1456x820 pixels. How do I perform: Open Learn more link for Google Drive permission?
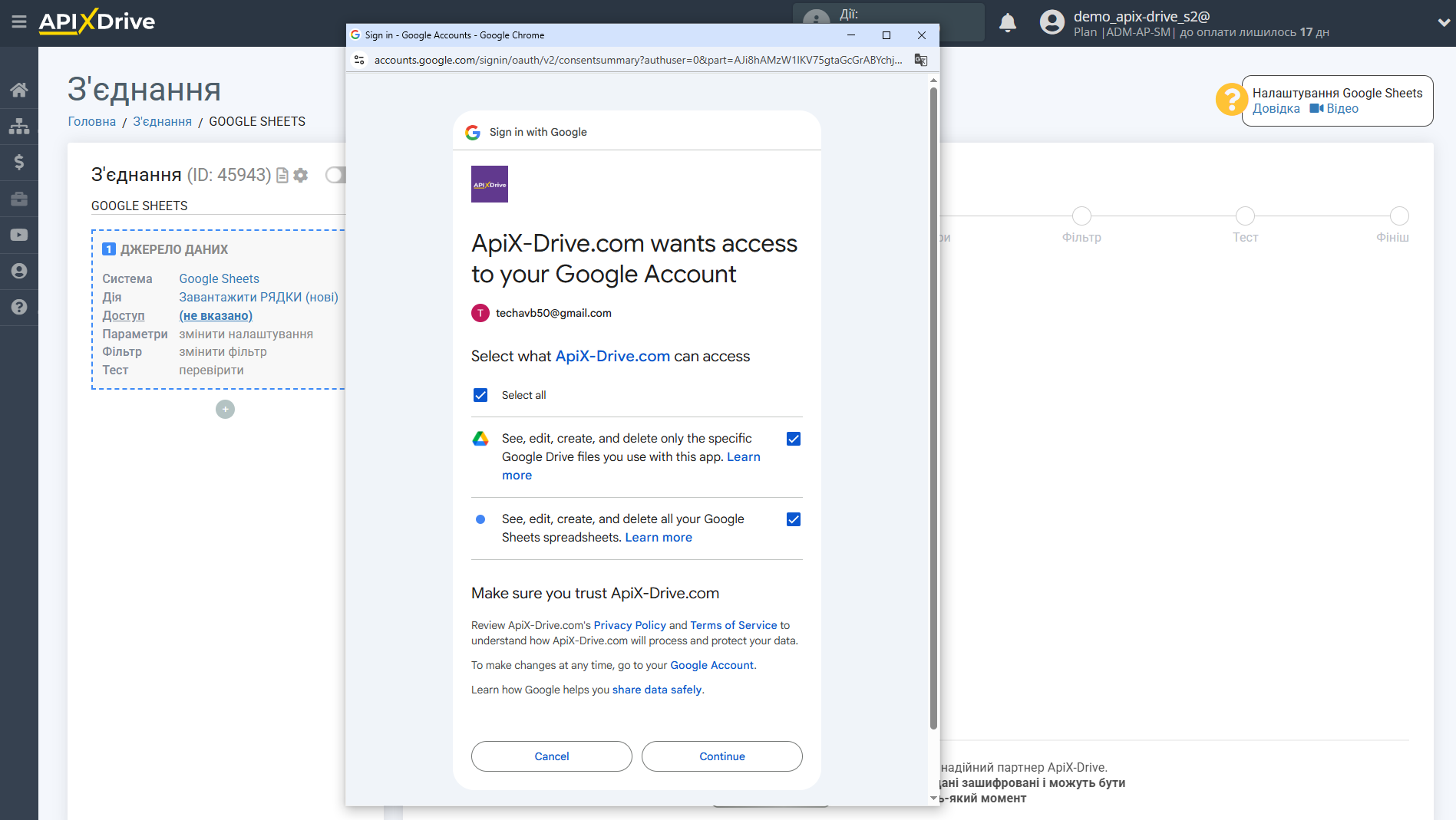[x=744, y=457]
